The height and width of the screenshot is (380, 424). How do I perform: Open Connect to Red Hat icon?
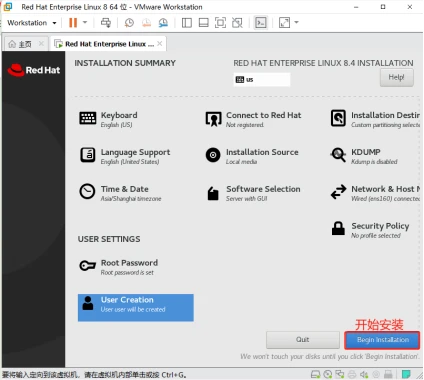[x=213, y=119]
